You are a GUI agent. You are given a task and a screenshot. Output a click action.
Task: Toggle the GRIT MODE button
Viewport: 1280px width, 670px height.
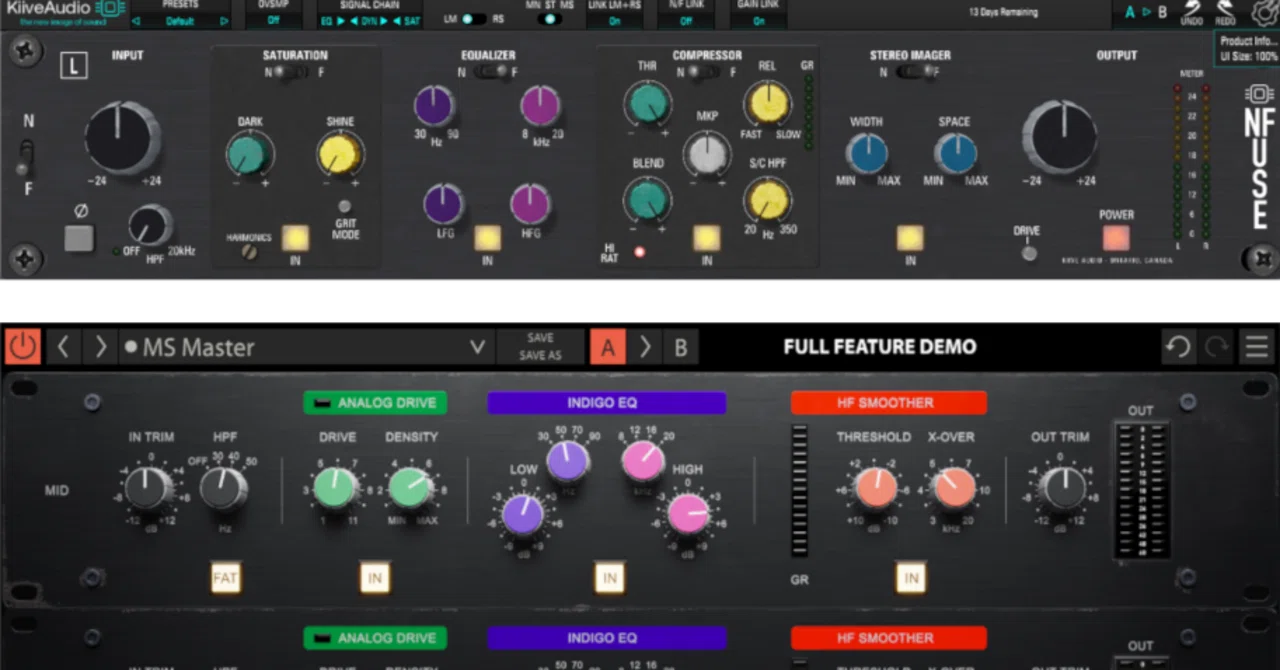[343, 206]
